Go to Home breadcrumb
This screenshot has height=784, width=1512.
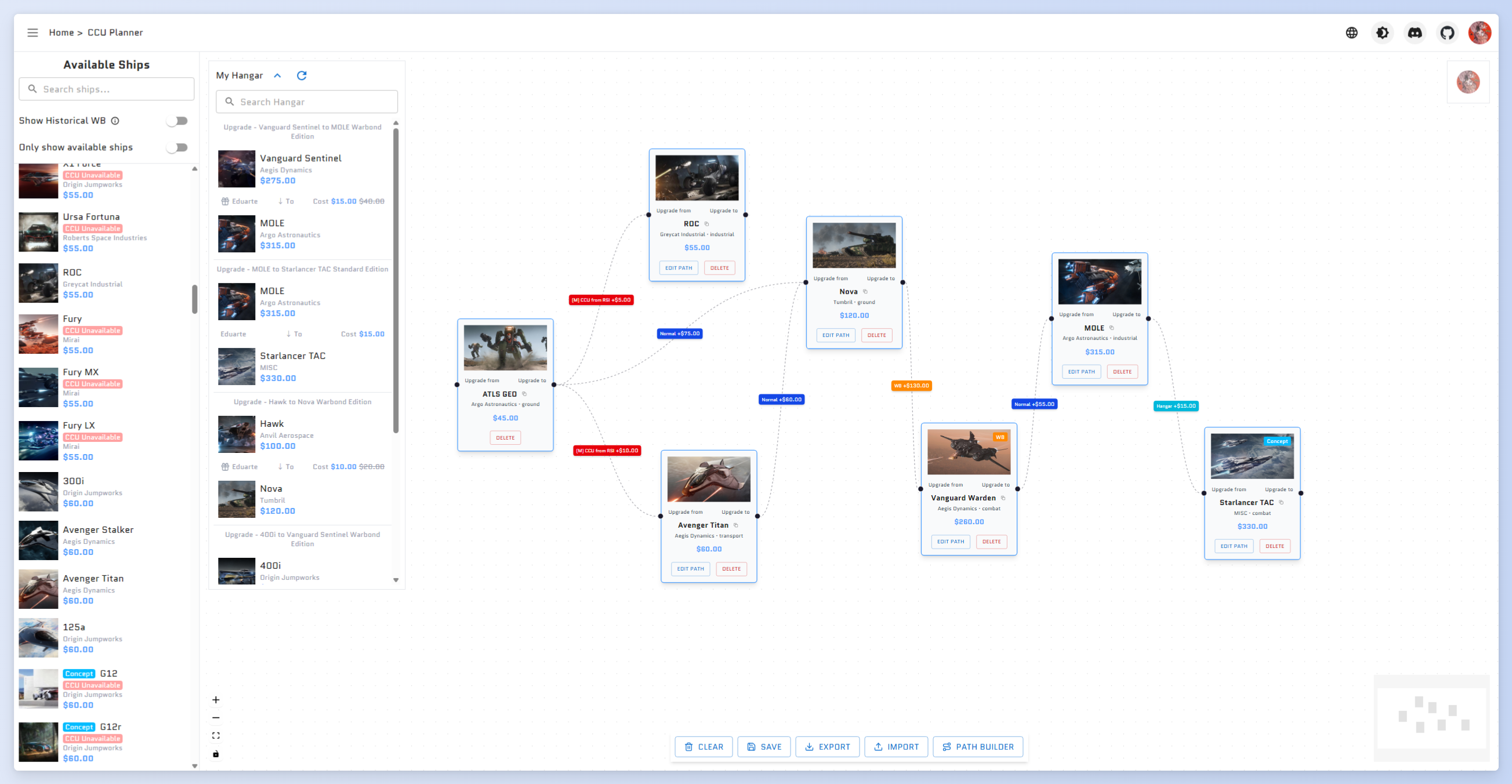[x=61, y=32]
